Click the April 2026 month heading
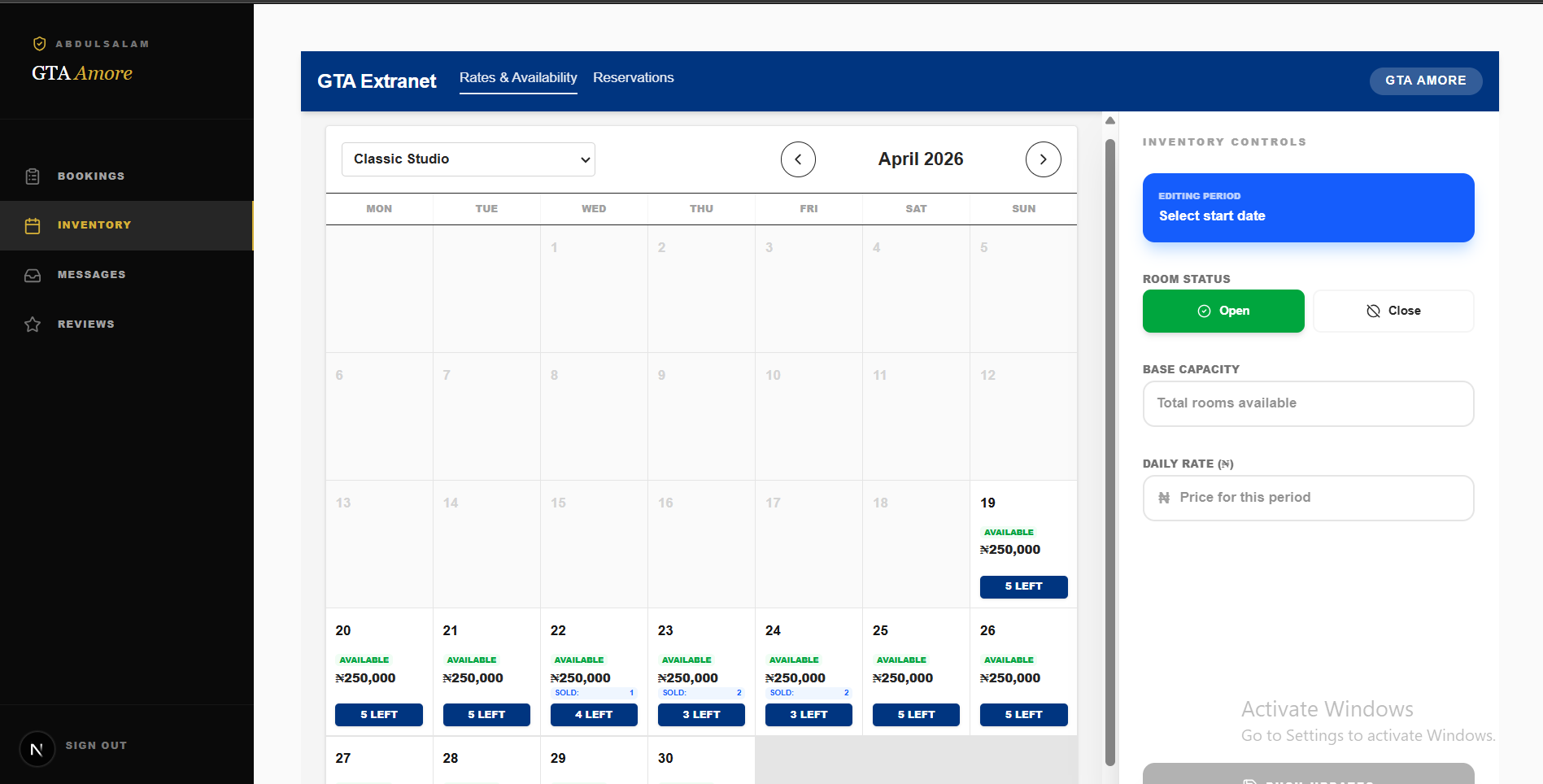This screenshot has height=784, width=1543. pyautogui.click(x=921, y=159)
